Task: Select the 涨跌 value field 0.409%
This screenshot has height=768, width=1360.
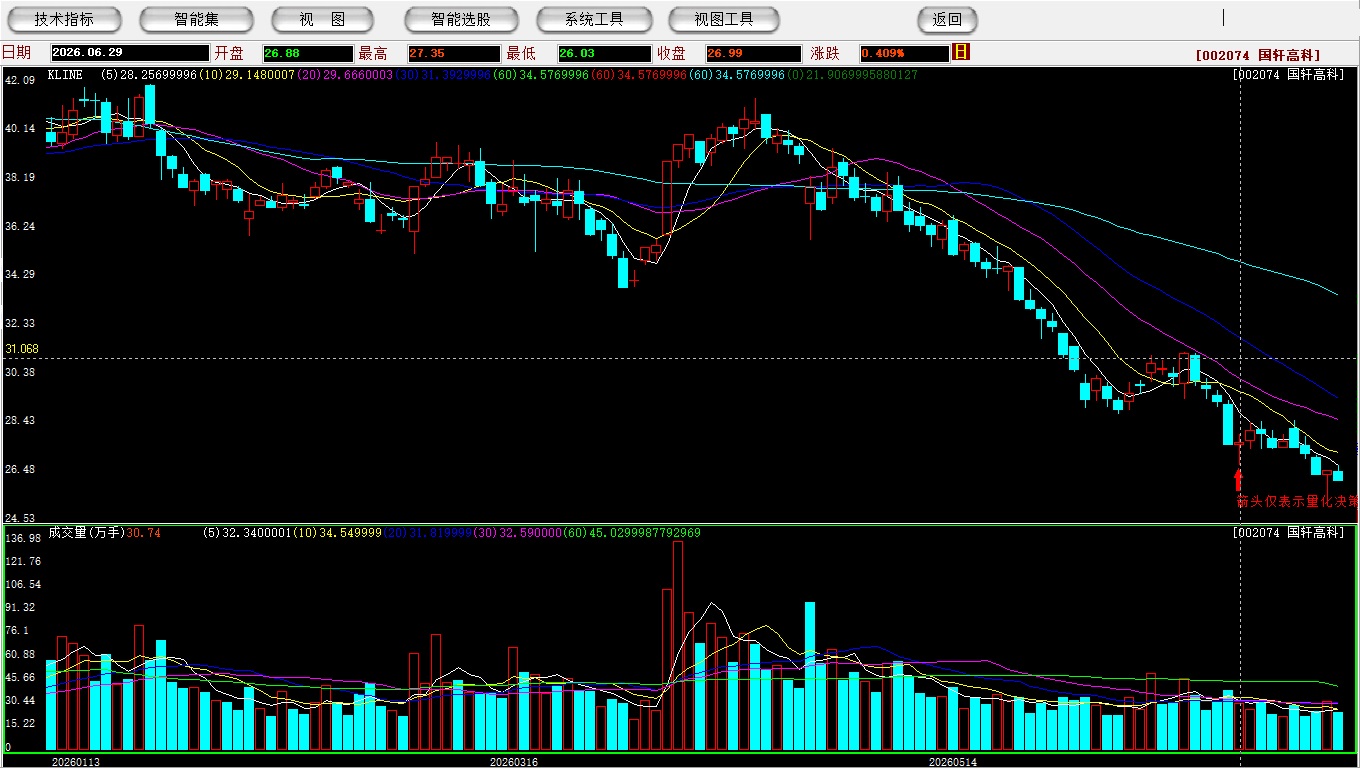Action: click(903, 53)
